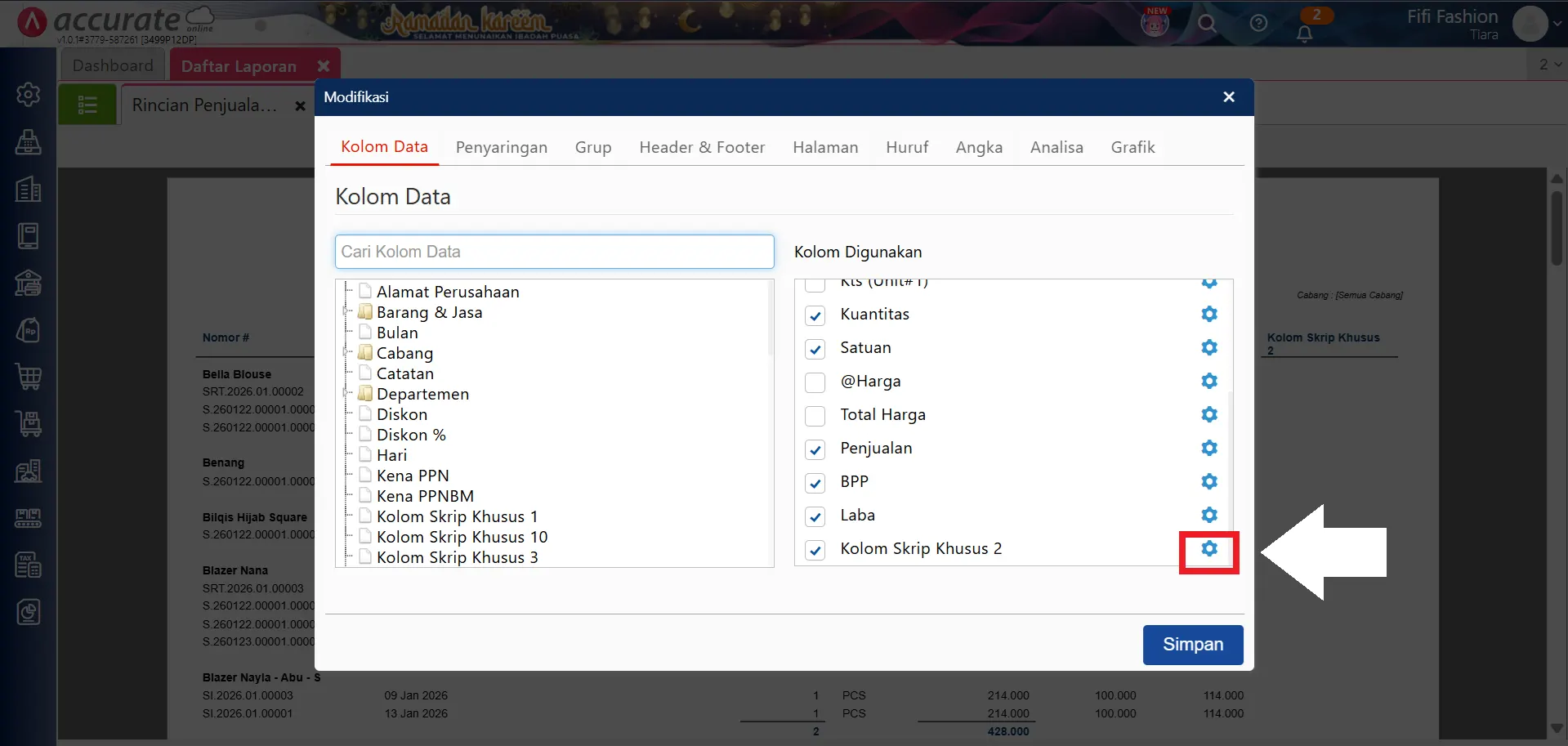1568x746 pixels.
Task: Click the Cari Kolom Data search field
Action: tap(554, 252)
